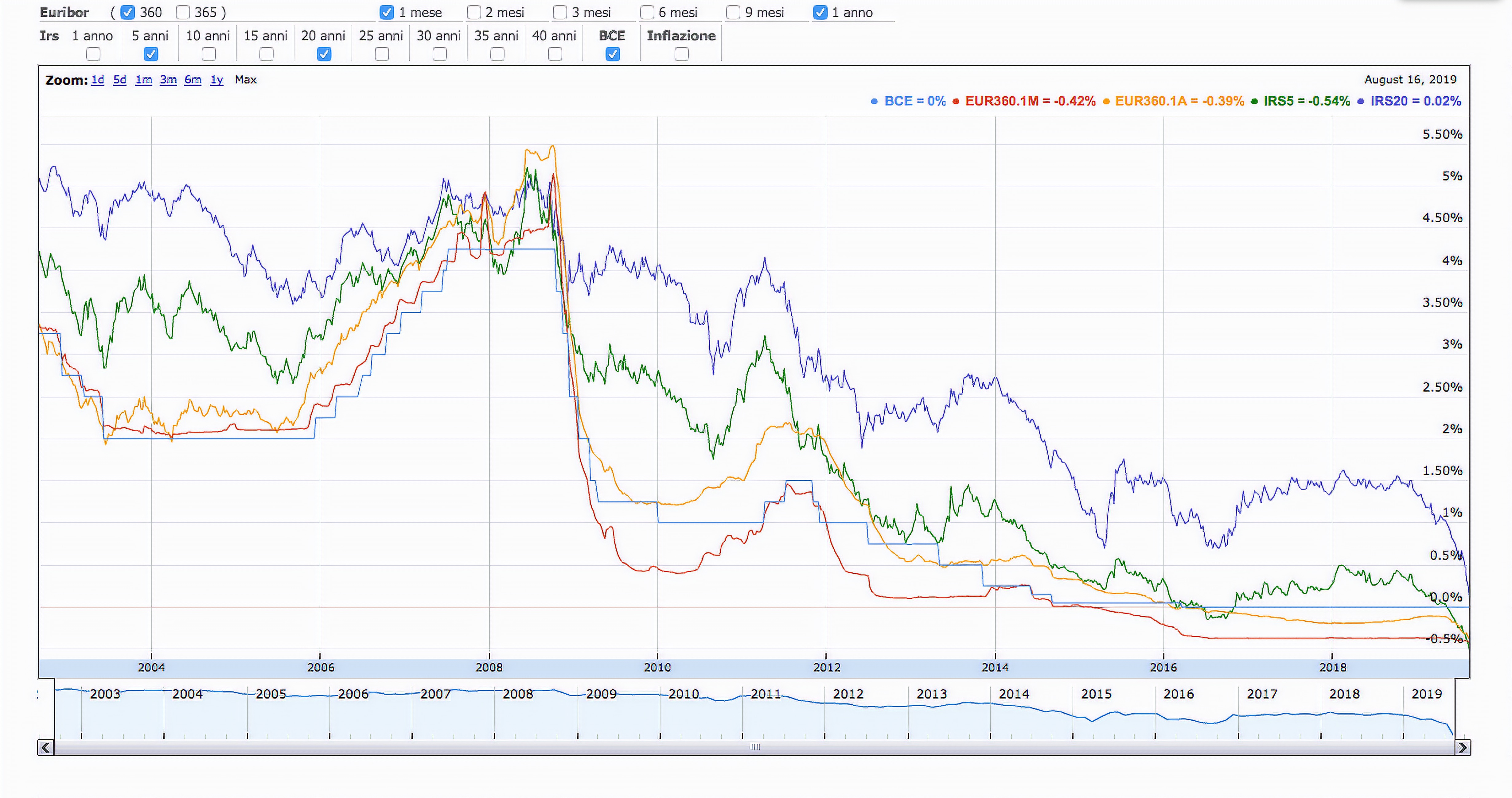Viewport: 1512px width, 798px height.
Task: Click the BCE = 0% legend label
Action: point(915,101)
